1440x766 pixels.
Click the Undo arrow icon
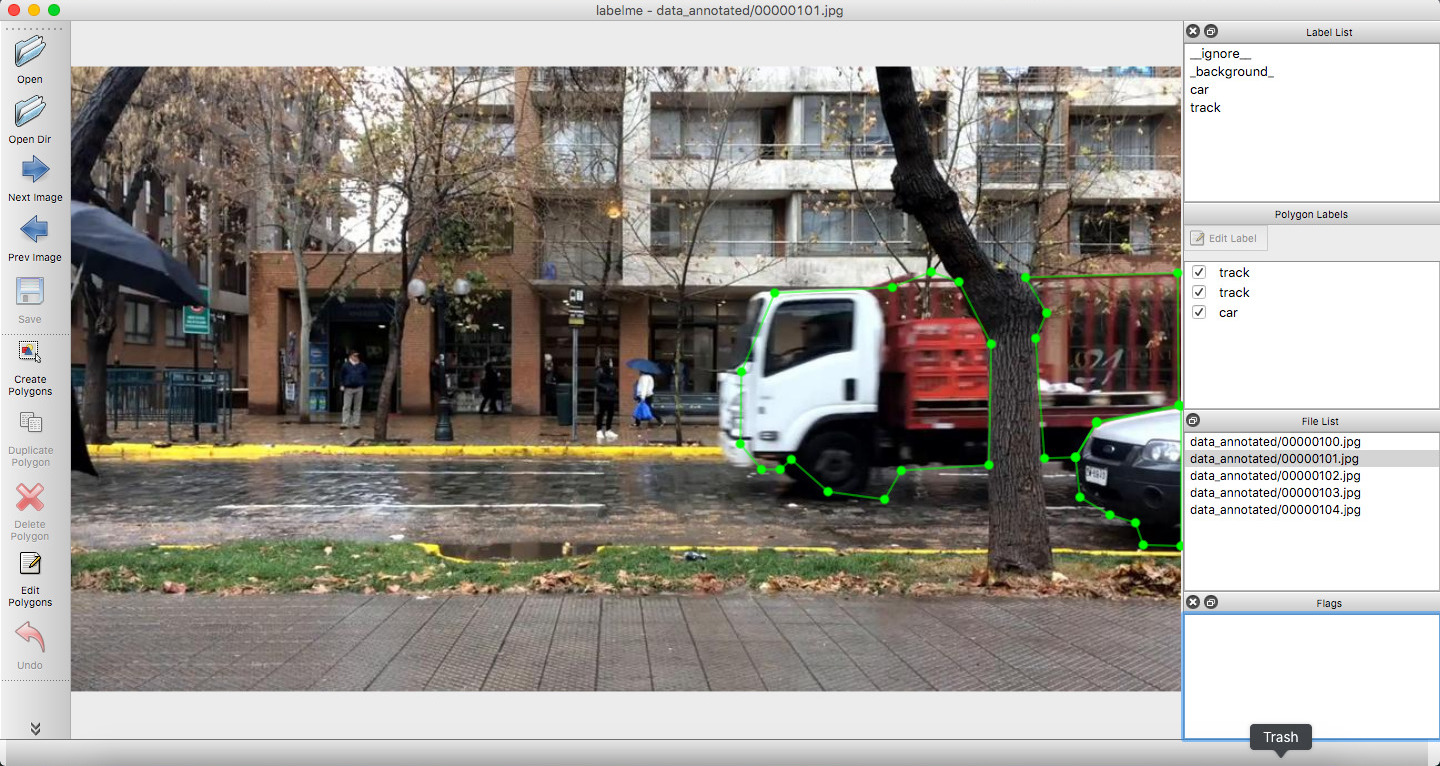click(x=30, y=637)
